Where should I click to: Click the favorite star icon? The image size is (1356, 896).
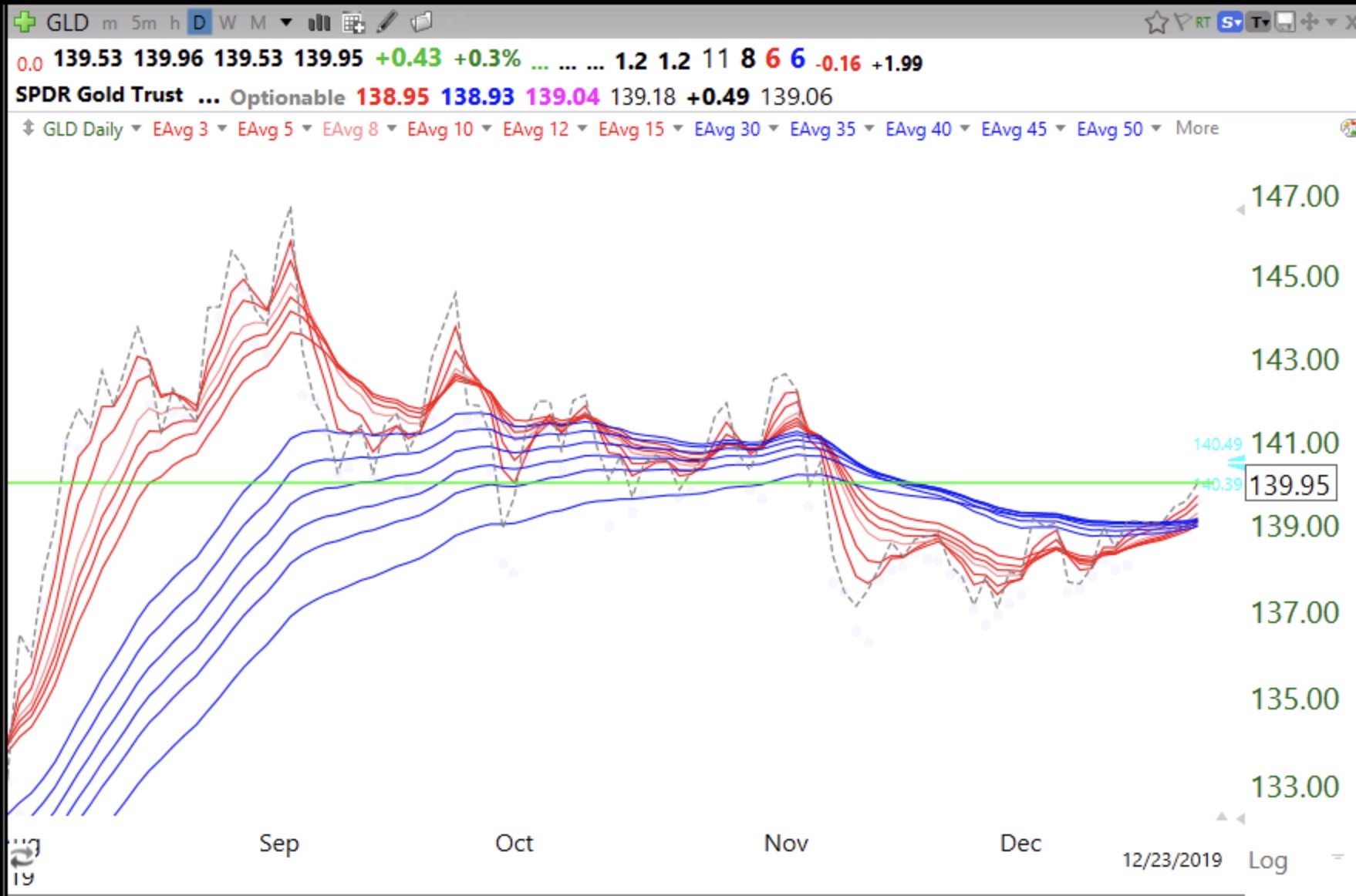click(1156, 22)
